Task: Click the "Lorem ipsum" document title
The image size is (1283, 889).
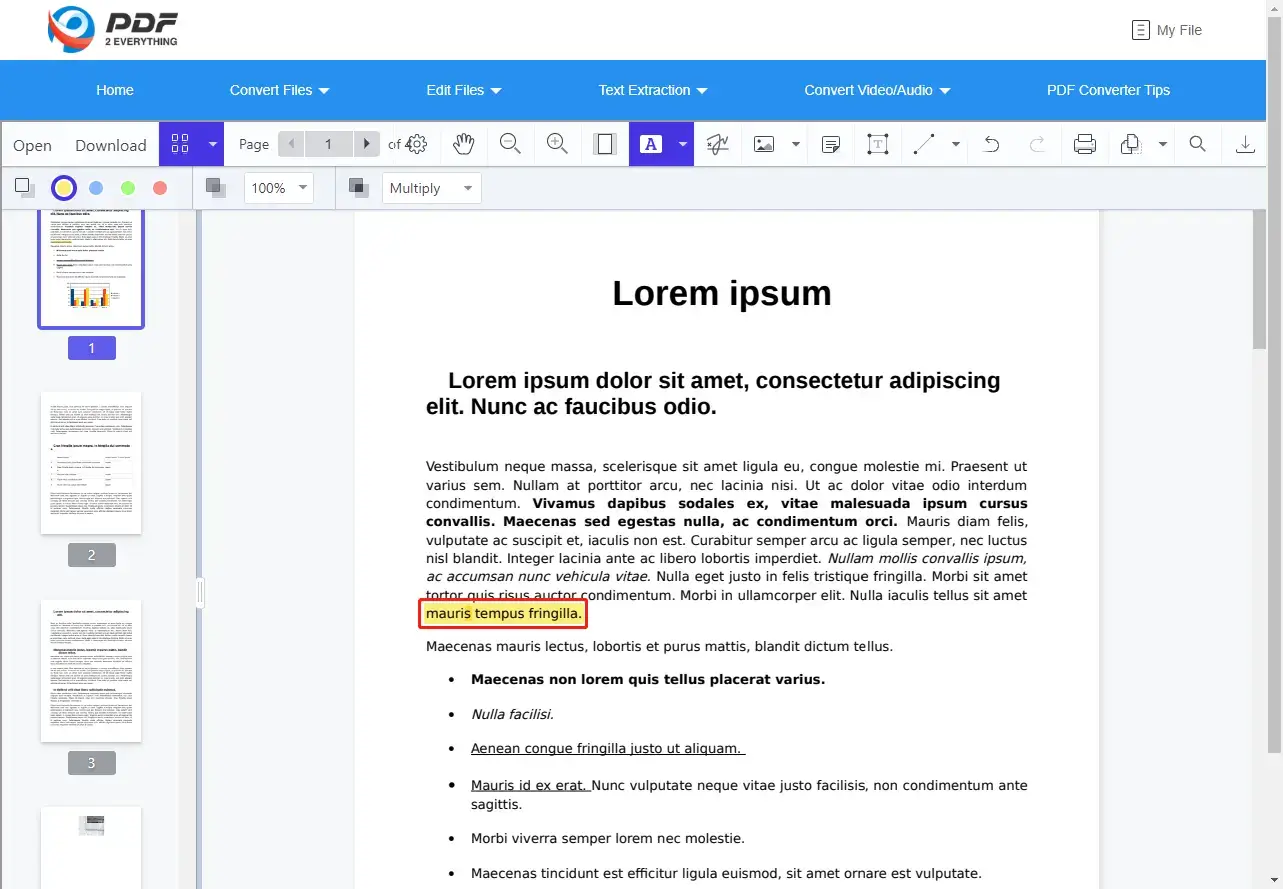Action: [722, 293]
